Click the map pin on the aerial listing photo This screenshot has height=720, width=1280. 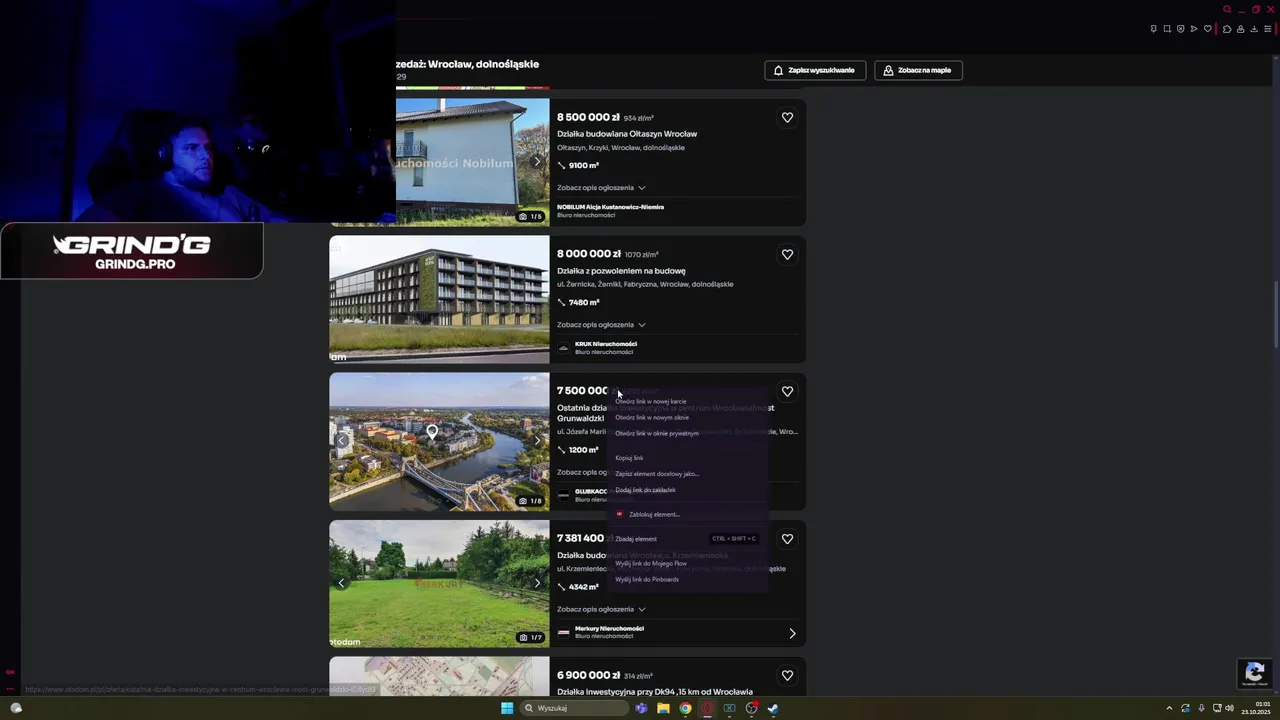pyautogui.click(x=432, y=432)
